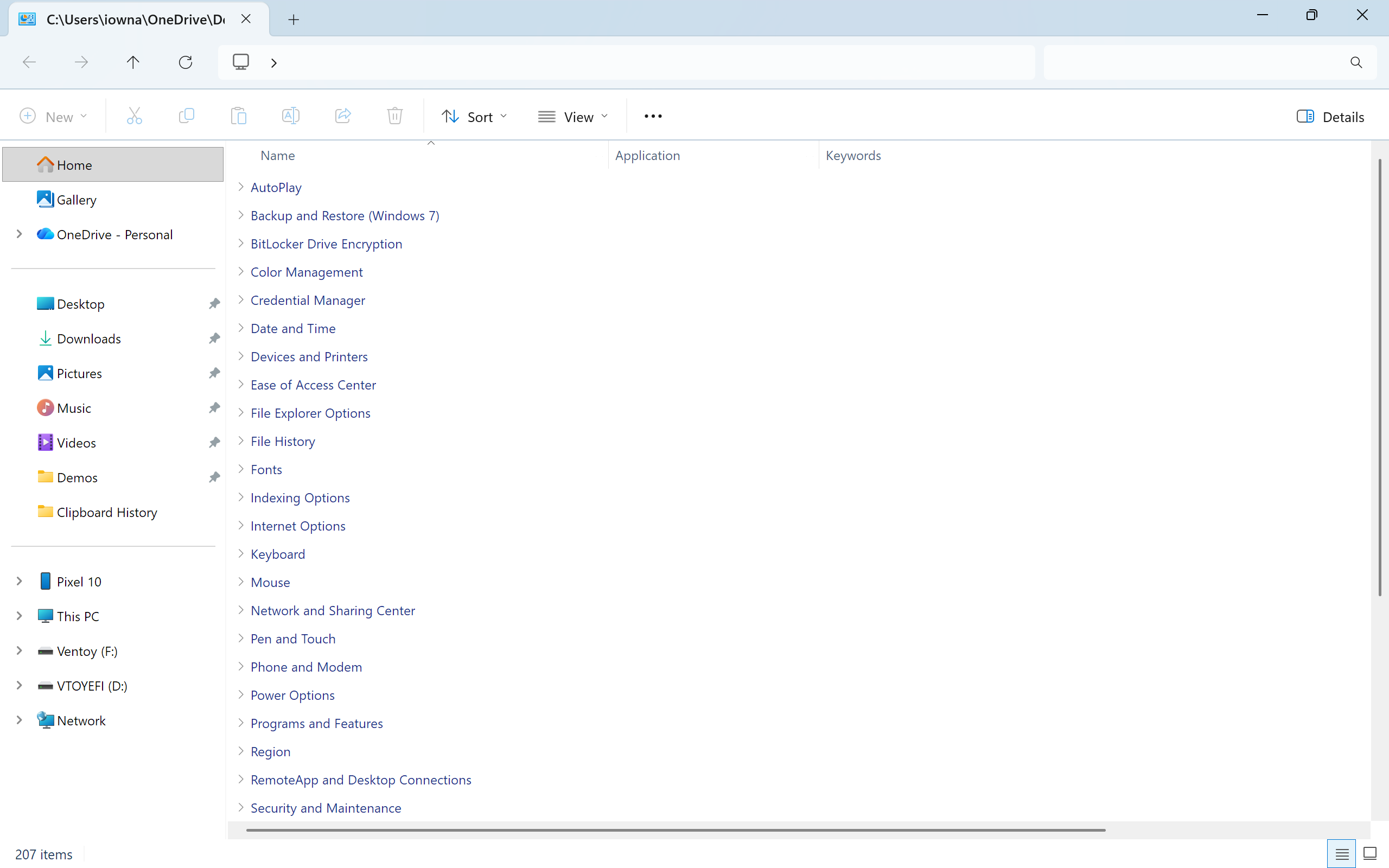Screen dimensions: 1389x868
Task: Click the search magnifier icon
Action: click(1356, 62)
